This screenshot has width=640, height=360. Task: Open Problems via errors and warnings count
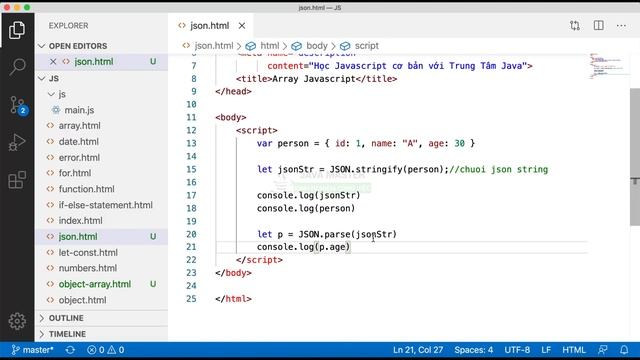tap(105, 350)
